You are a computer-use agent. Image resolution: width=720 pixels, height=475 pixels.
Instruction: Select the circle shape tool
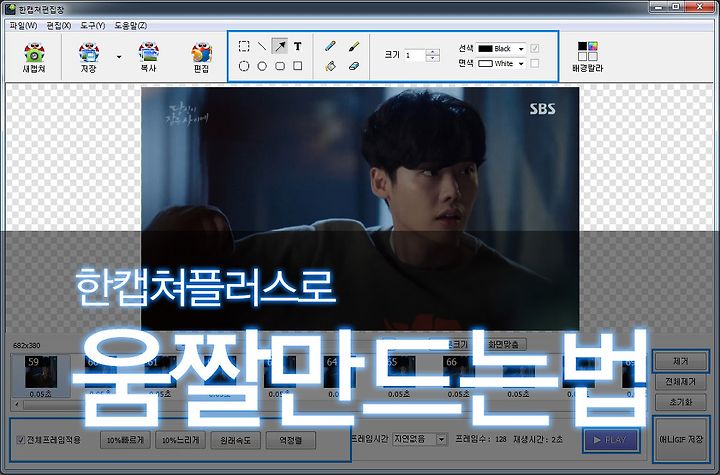(x=262, y=66)
